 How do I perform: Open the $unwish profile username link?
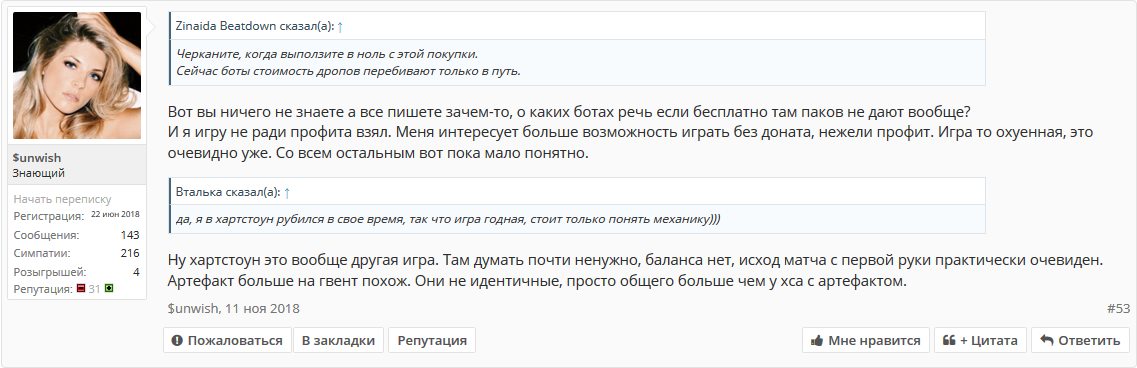37,158
